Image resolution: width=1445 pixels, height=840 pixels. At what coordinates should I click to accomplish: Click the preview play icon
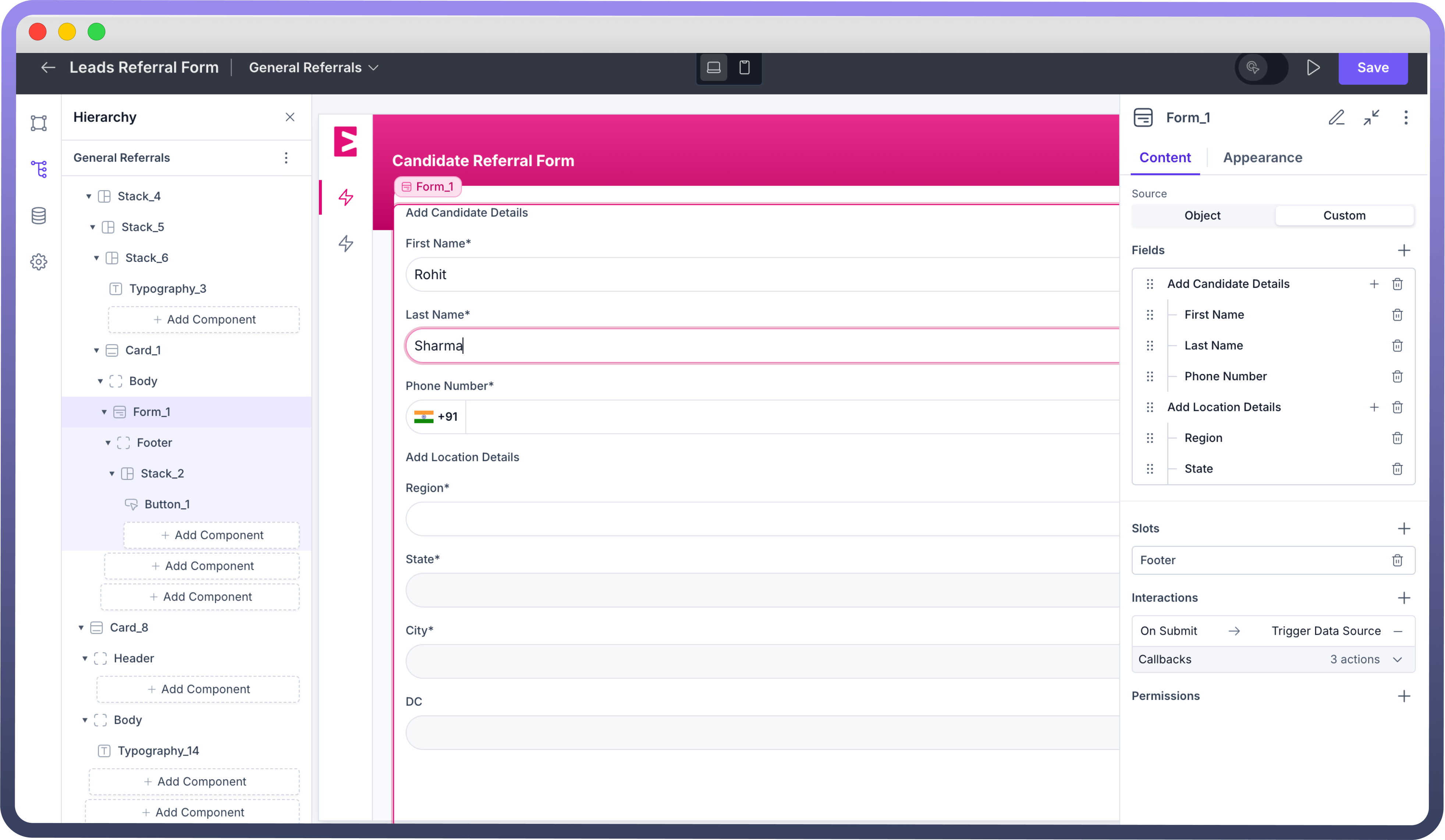click(x=1313, y=68)
